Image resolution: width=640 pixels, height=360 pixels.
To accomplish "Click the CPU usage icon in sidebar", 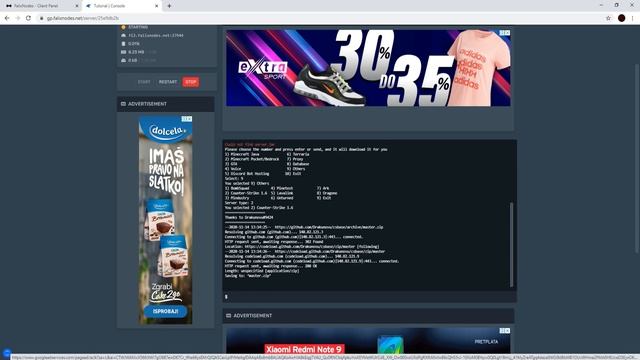I will click(123, 44).
